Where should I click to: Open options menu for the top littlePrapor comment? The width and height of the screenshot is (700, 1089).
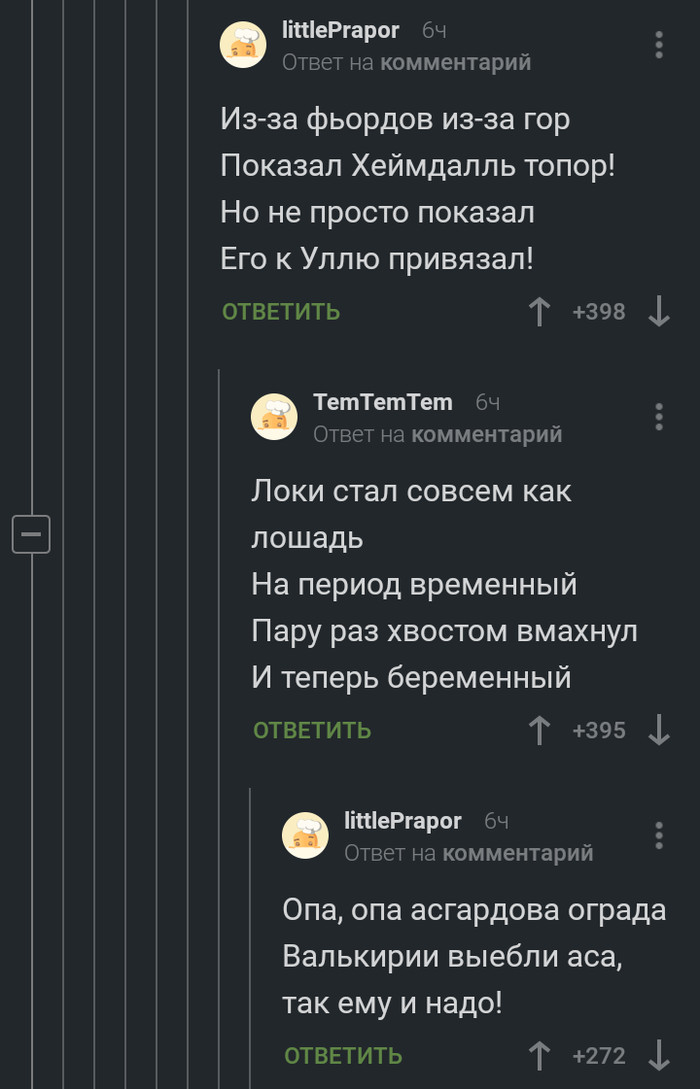coord(658,45)
